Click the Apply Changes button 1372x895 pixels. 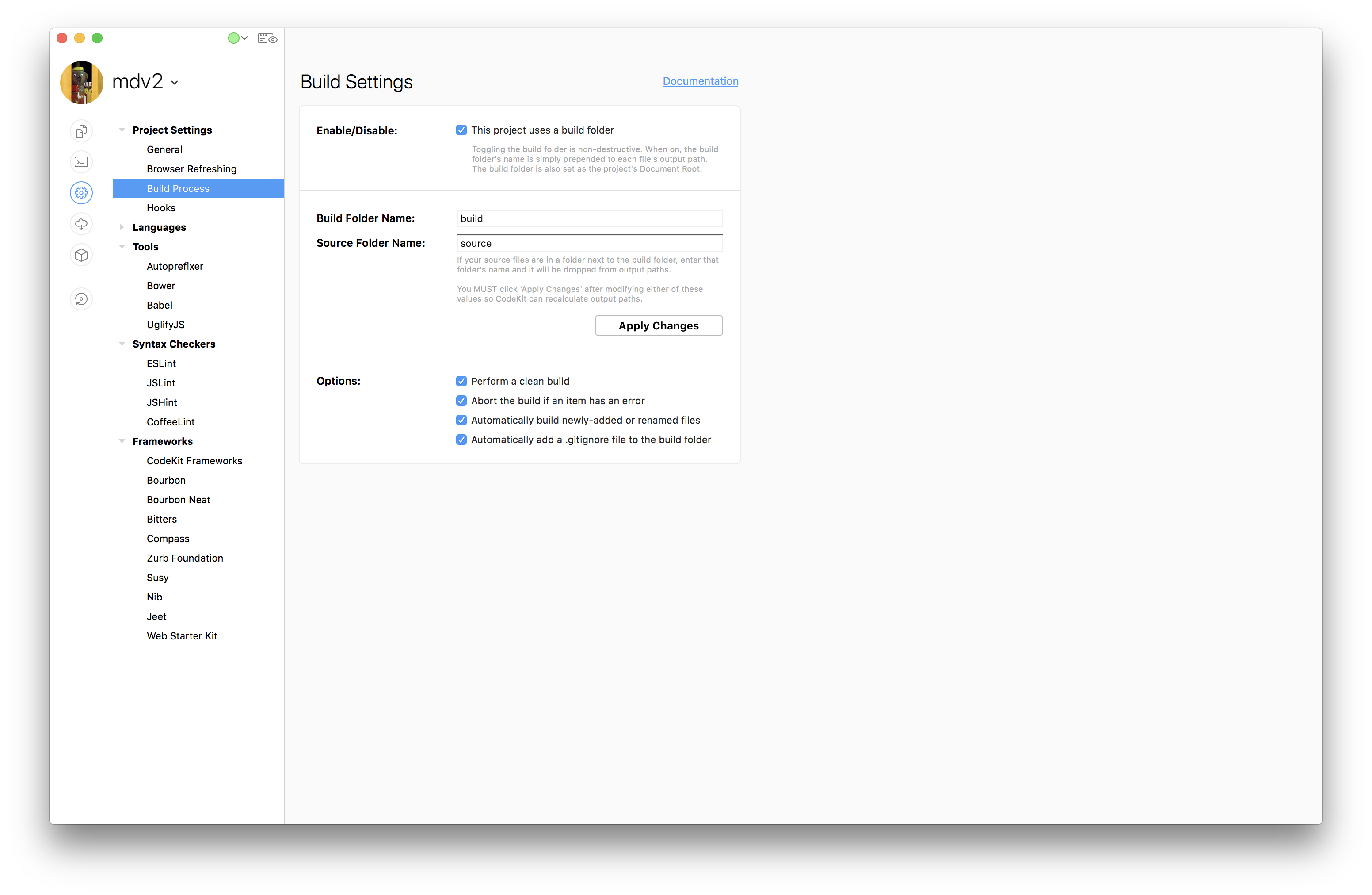pos(658,326)
